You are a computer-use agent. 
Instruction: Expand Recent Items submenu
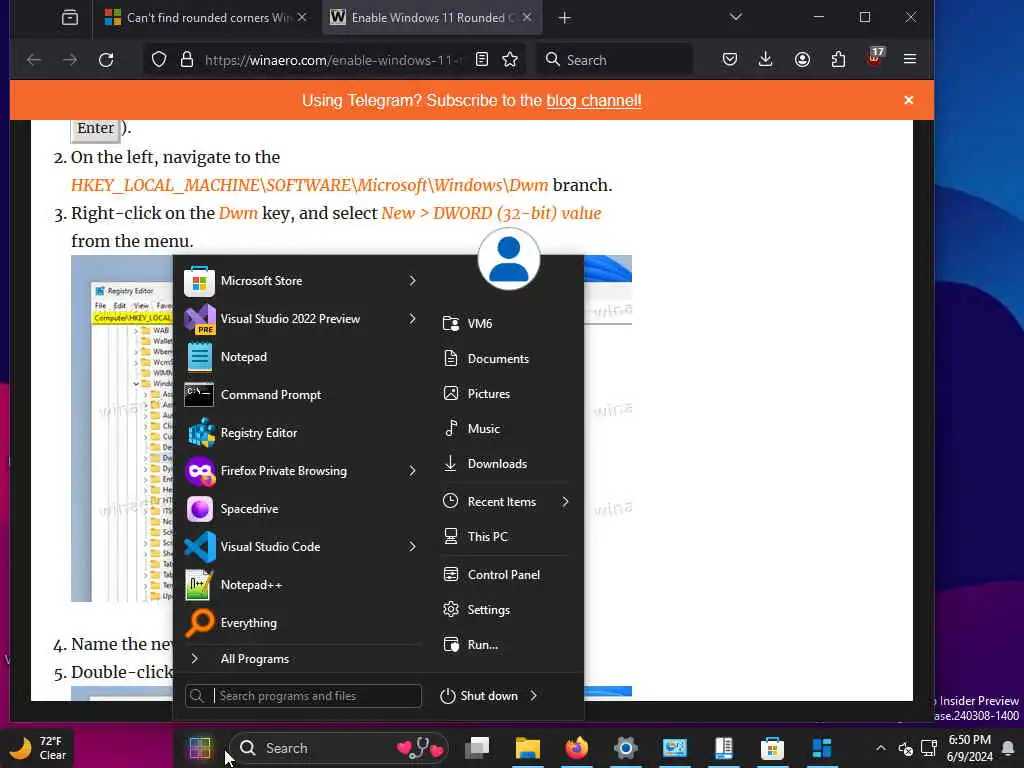coord(565,502)
